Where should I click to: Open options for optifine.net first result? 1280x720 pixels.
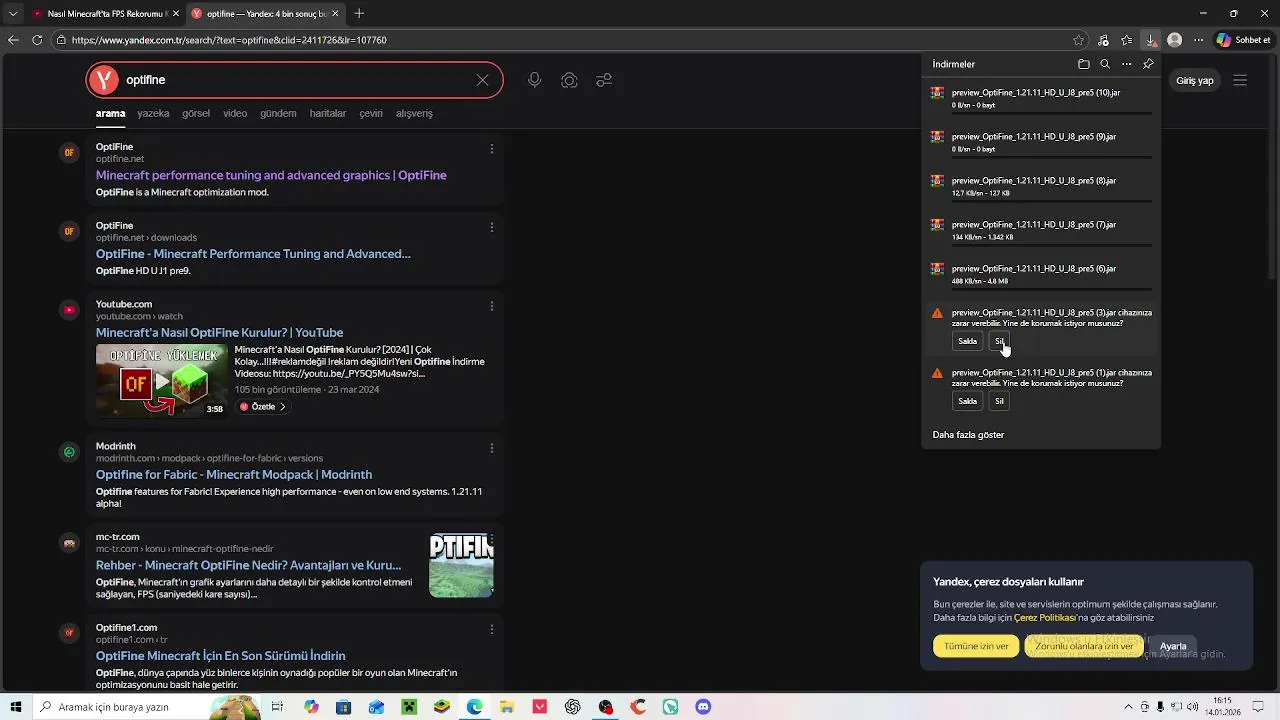[491, 148]
